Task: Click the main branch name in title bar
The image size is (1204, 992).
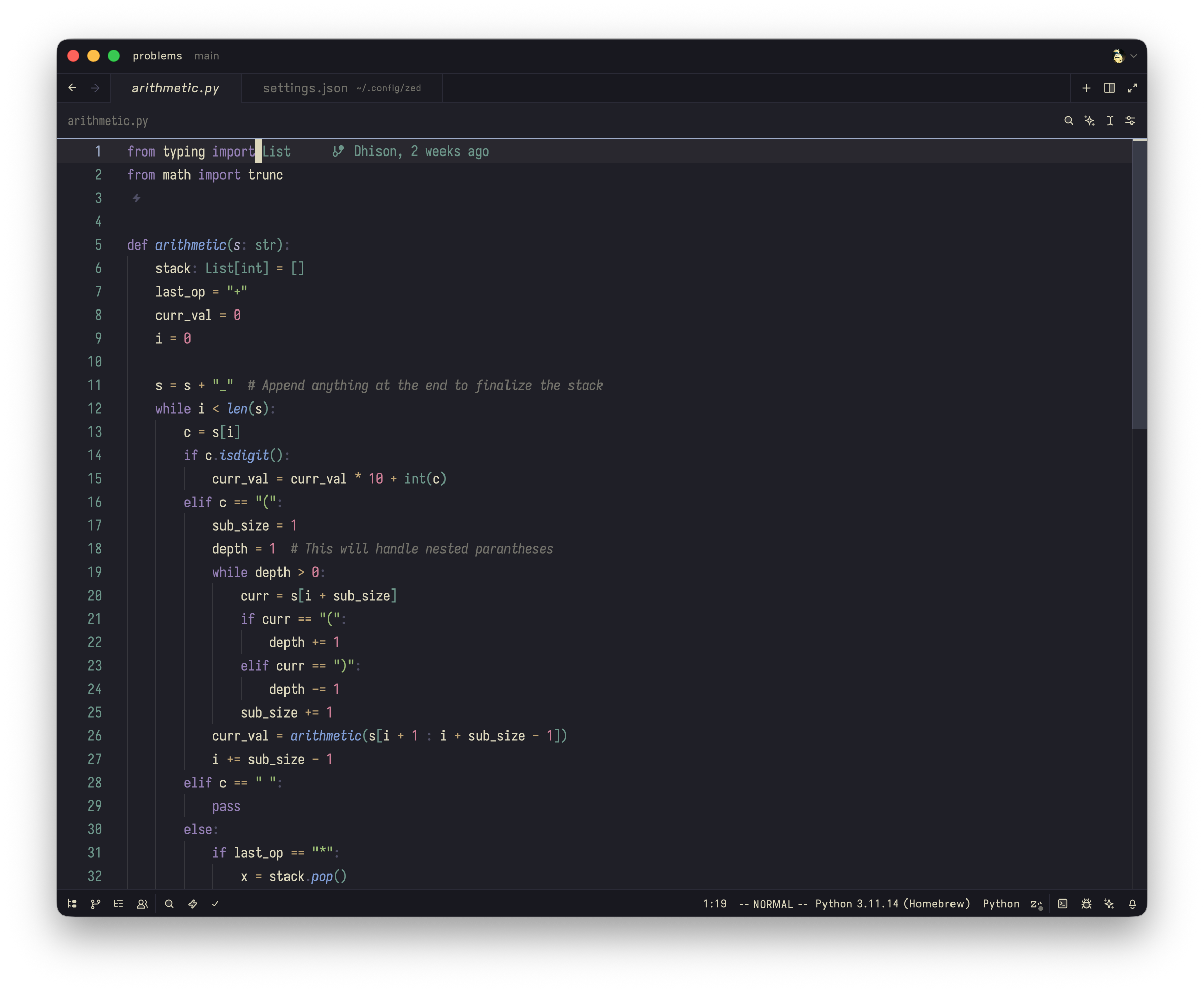Action: pyautogui.click(x=206, y=56)
